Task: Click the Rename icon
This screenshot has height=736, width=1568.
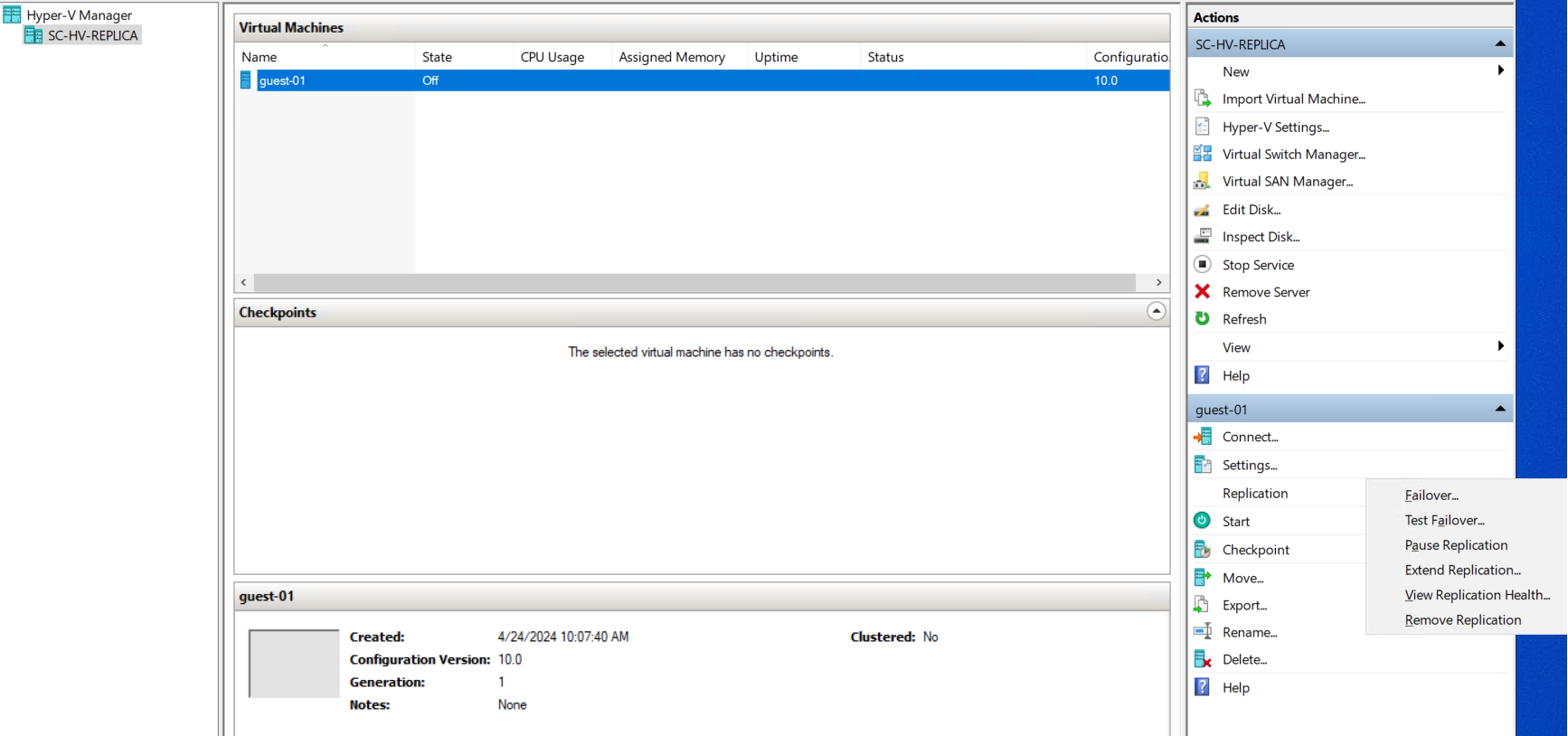Action: (x=1203, y=631)
